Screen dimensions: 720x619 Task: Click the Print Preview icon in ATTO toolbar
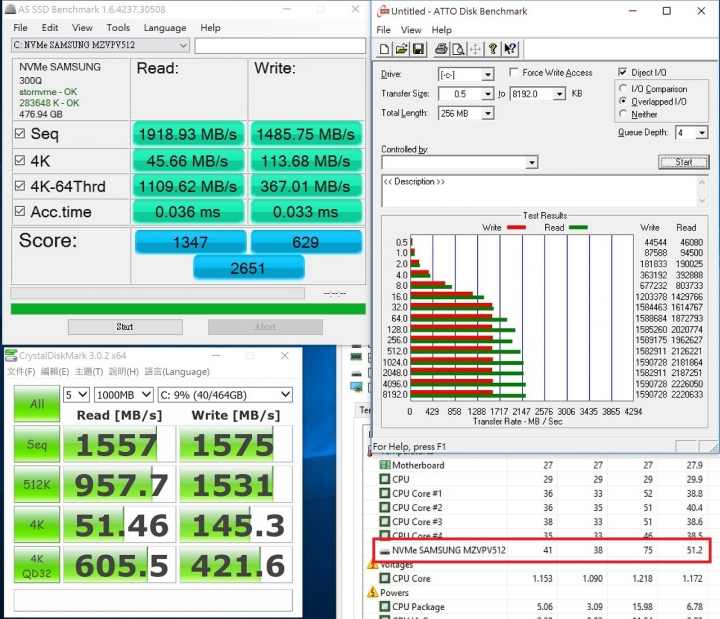[458, 49]
